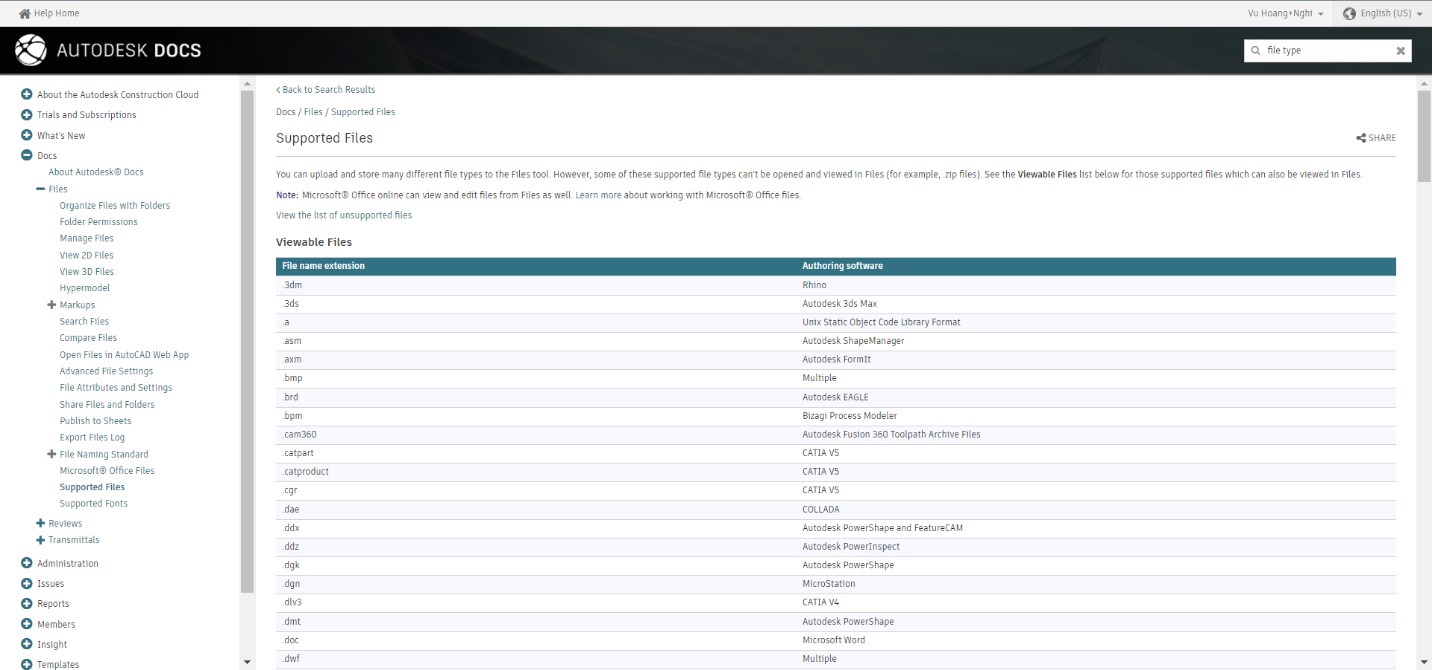Collapse the Files subsection
Image resolution: width=1432 pixels, height=670 pixels.
[40, 189]
